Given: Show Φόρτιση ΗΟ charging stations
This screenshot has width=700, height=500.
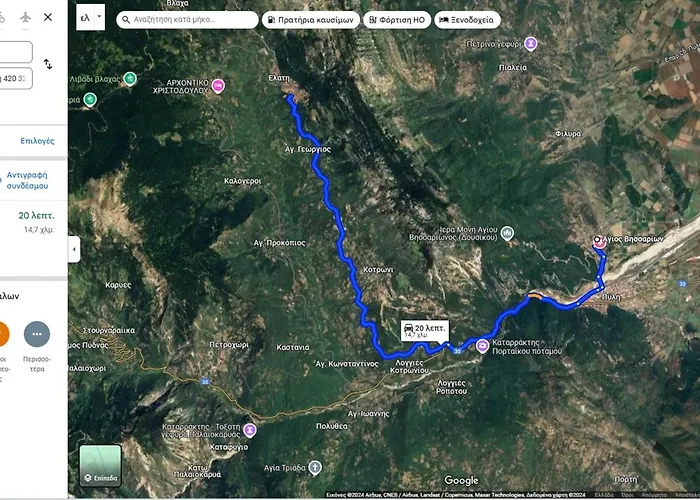Looking at the screenshot, I should (397, 20).
